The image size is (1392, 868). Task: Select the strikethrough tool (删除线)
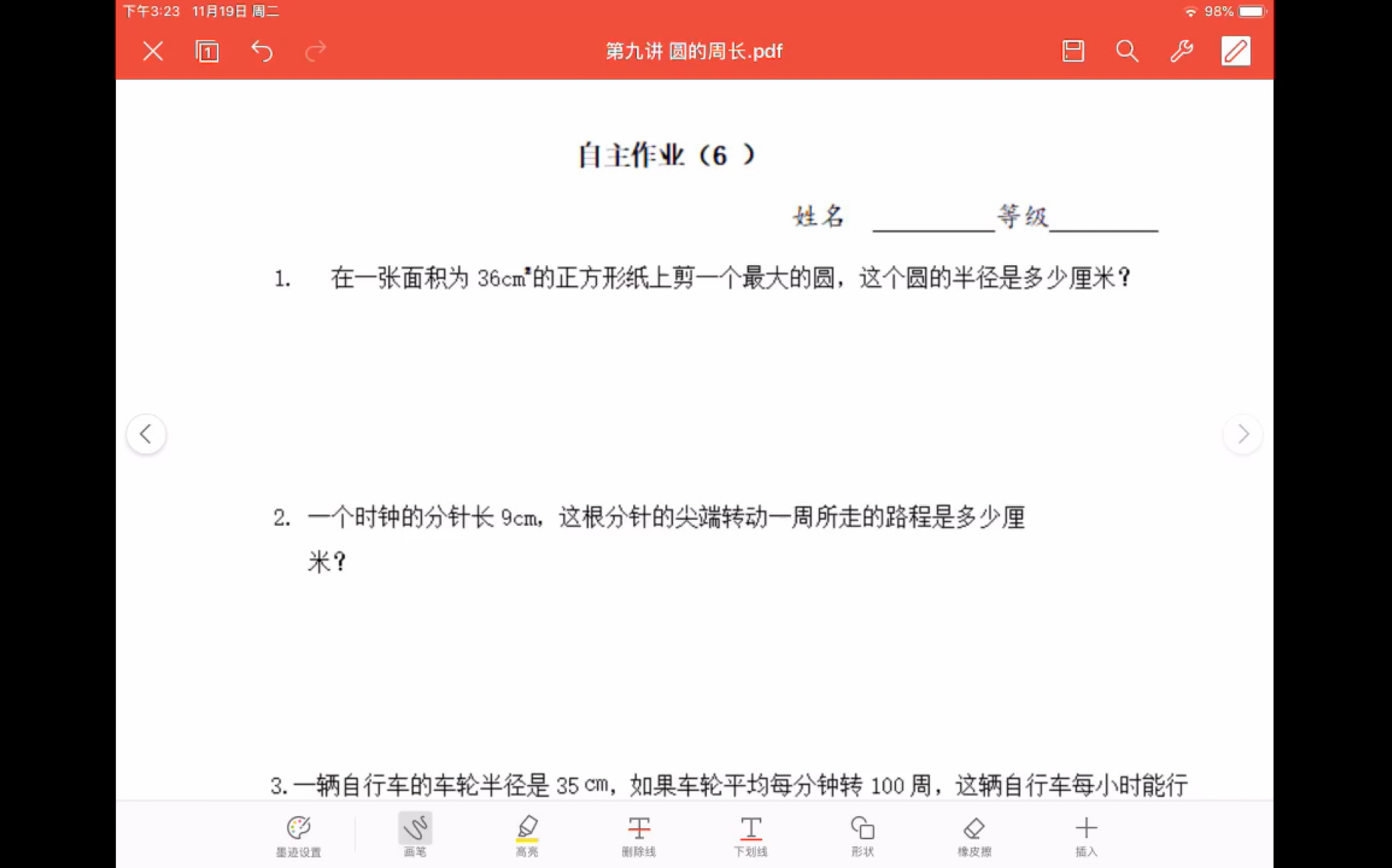click(638, 836)
